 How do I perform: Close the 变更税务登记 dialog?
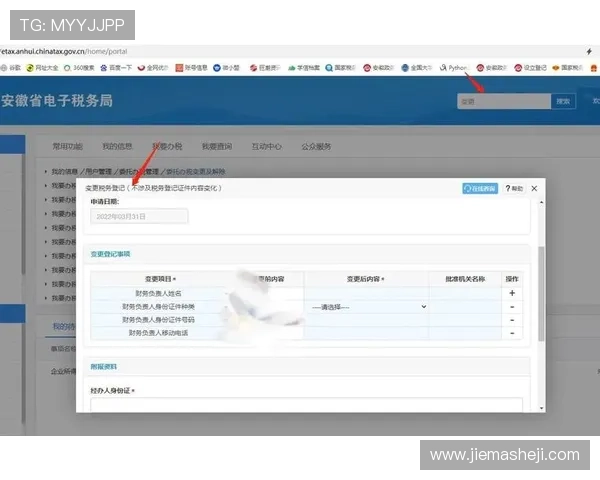point(534,188)
